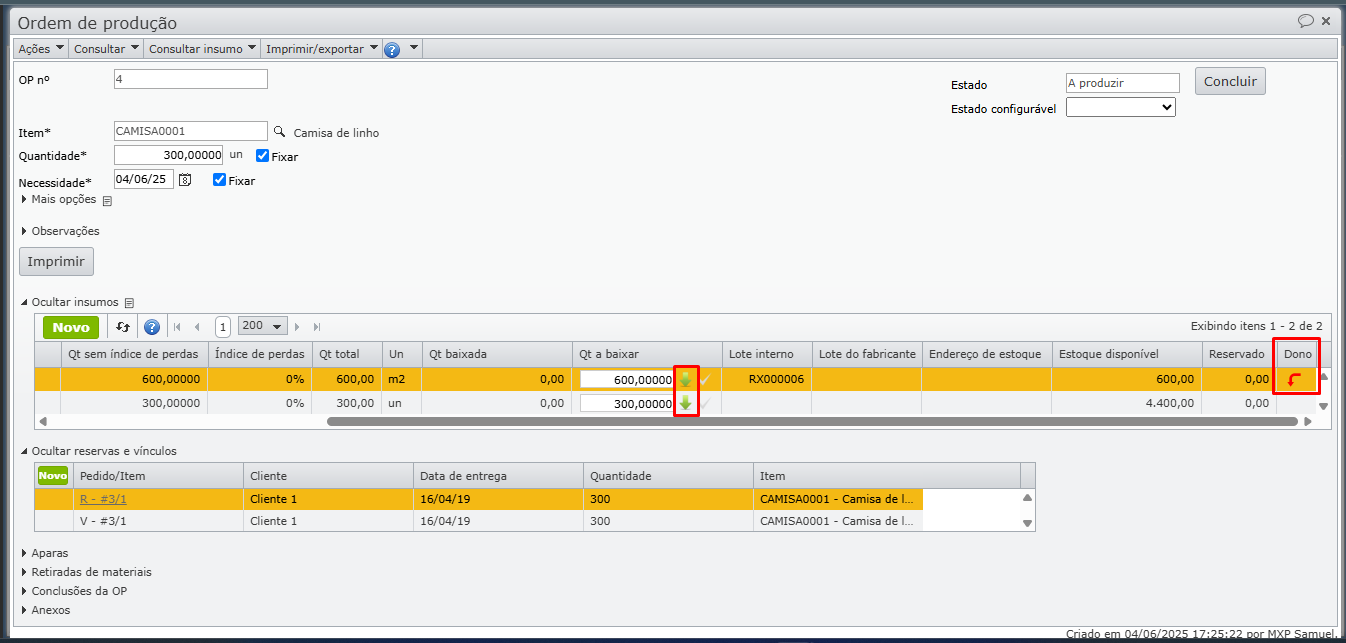1346x643 pixels.
Task: Go to first page of insumos grid
Action: point(177,326)
